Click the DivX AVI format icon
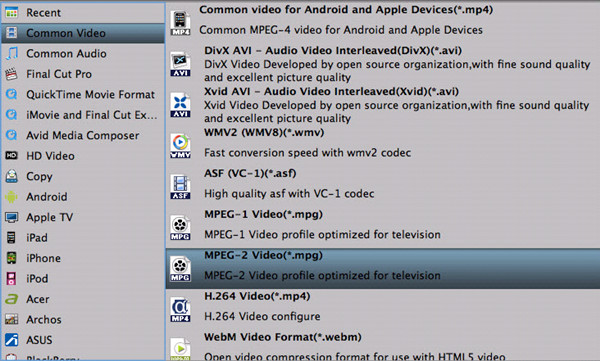Viewport: 600px width, 361px height. click(180, 64)
